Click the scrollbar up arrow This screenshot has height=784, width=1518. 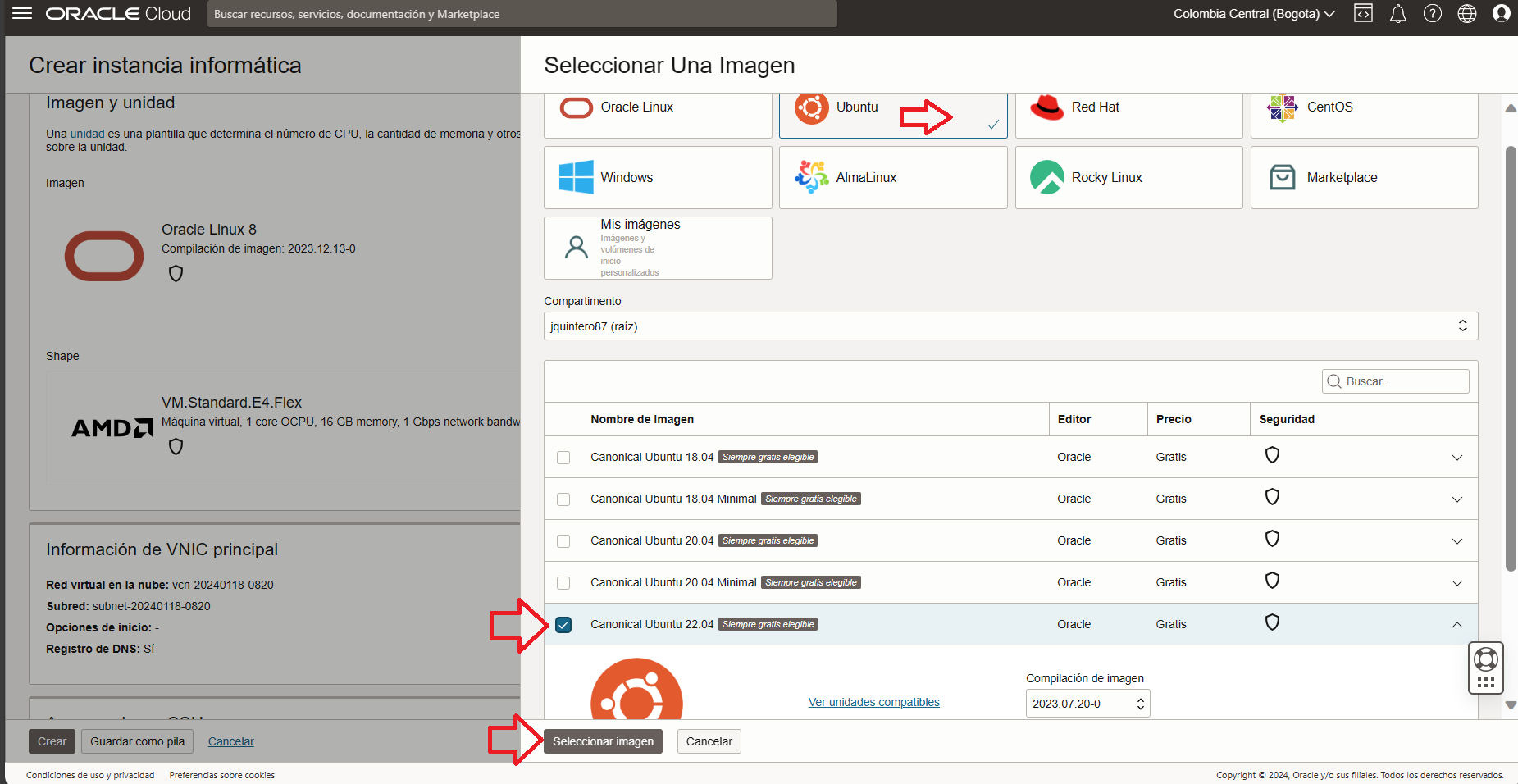pos(1511,108)
